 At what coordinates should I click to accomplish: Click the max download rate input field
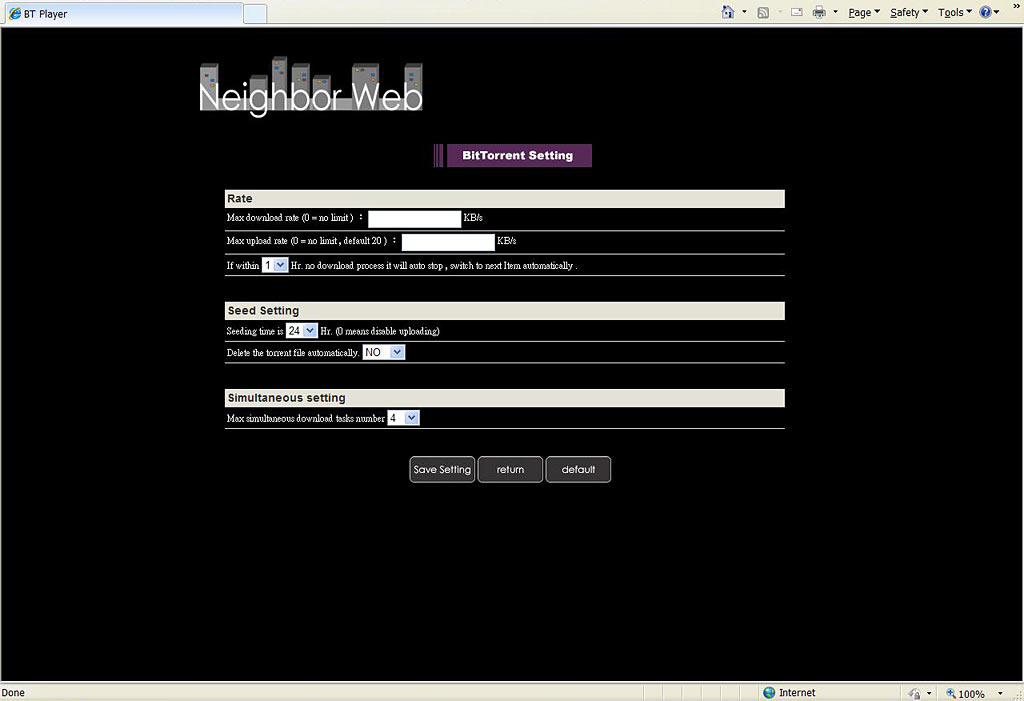415,219
